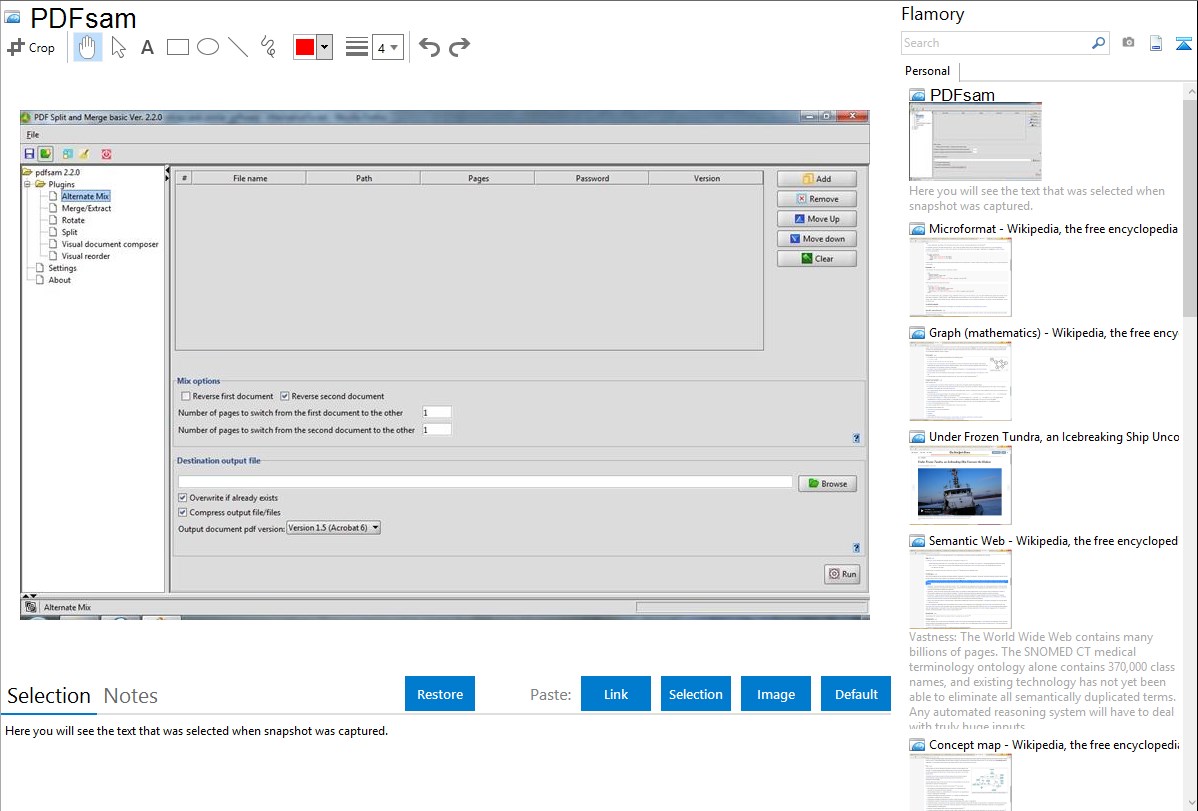Click the yellow broom icon in PDFsam
Viewport: 1198px width, 811px height.
(84, 154)
